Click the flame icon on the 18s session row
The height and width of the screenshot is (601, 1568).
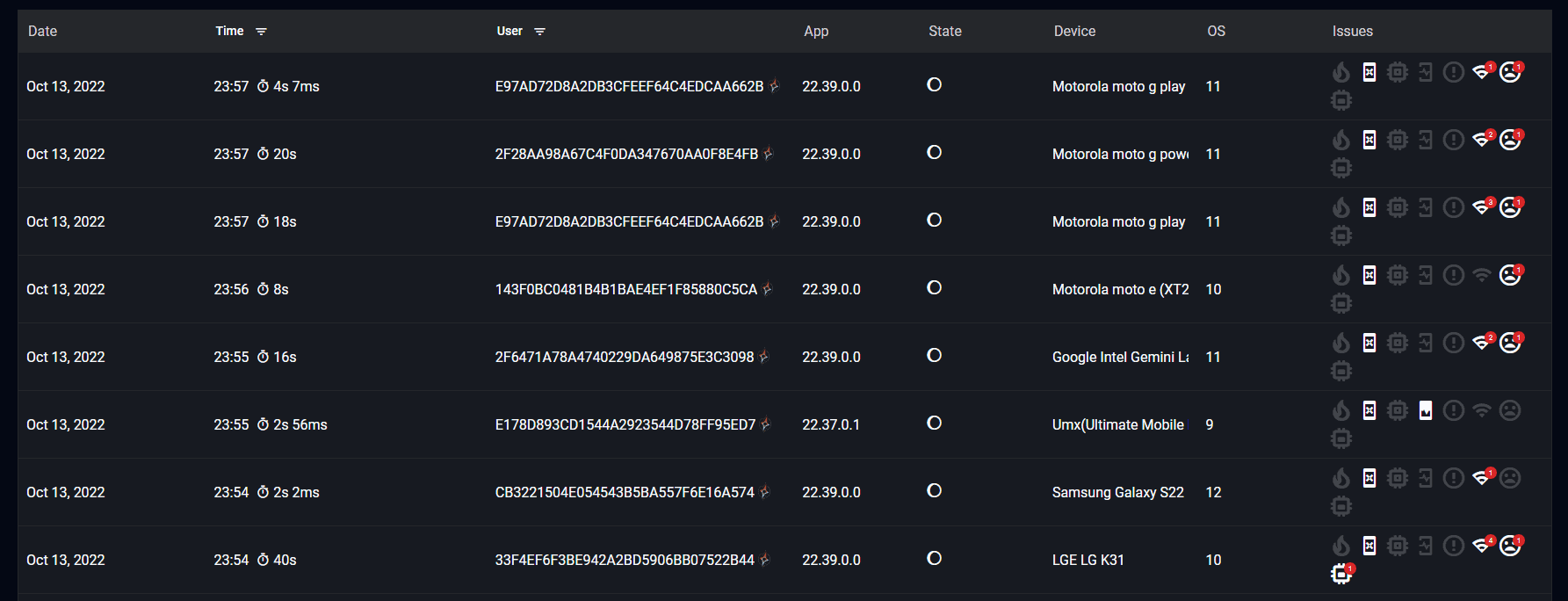tap(1340, 207)
